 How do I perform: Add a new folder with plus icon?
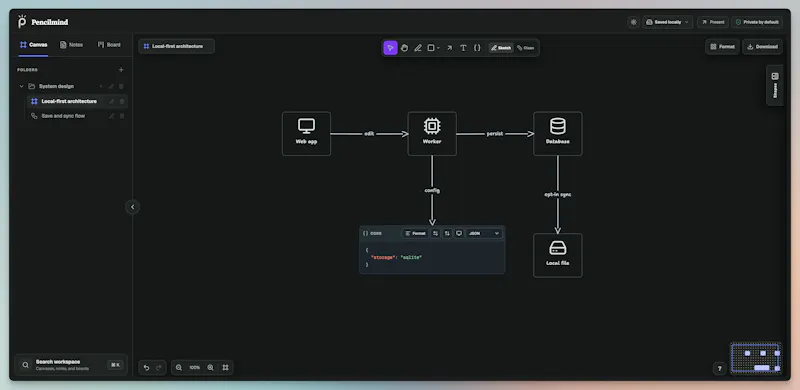point(121,69)
